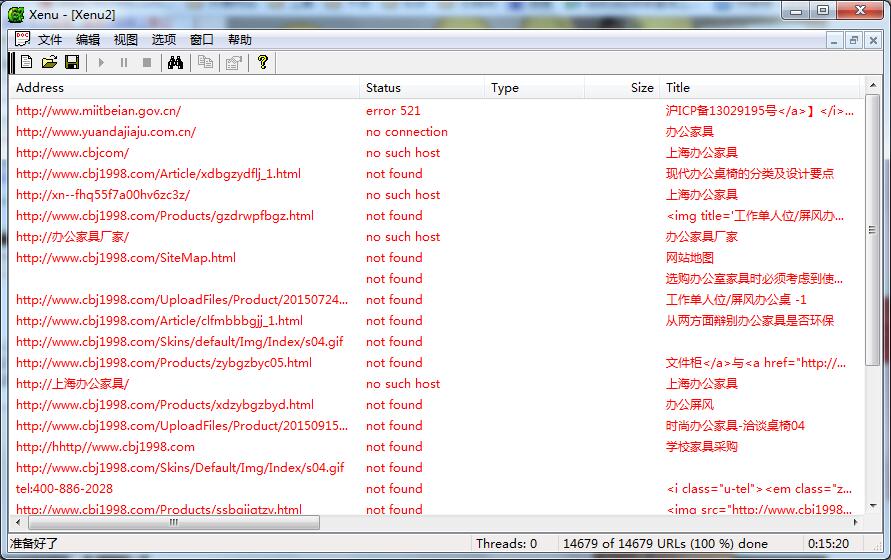Sort by the Title column header

click(x=760, y=88)
